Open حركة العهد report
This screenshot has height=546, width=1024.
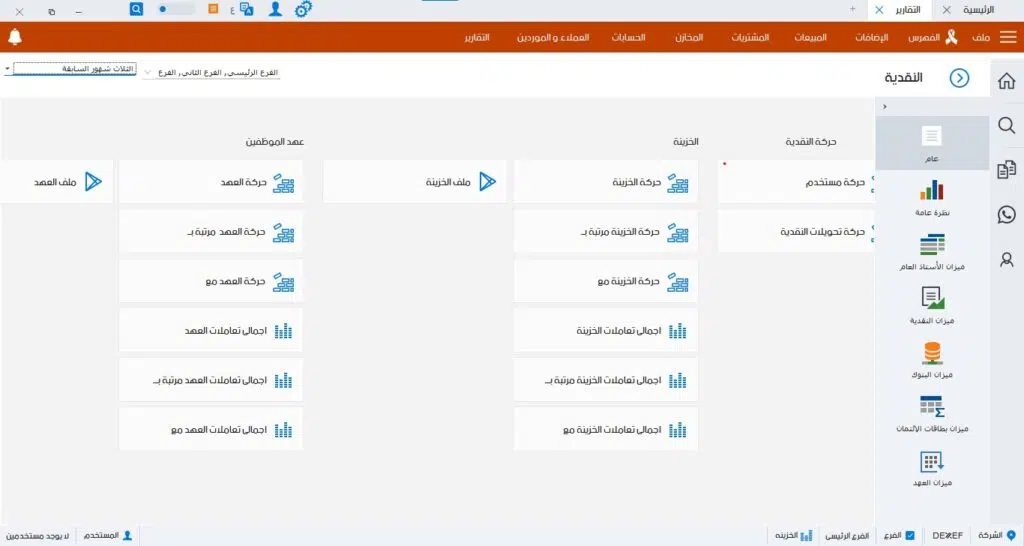(x=210, y=182)
